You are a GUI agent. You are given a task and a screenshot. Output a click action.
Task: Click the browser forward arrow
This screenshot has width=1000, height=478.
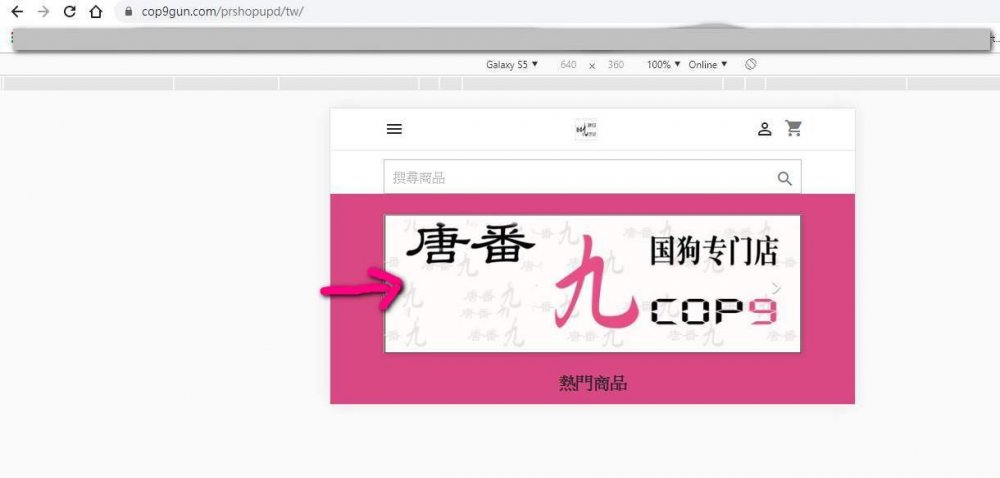(43, 11)
